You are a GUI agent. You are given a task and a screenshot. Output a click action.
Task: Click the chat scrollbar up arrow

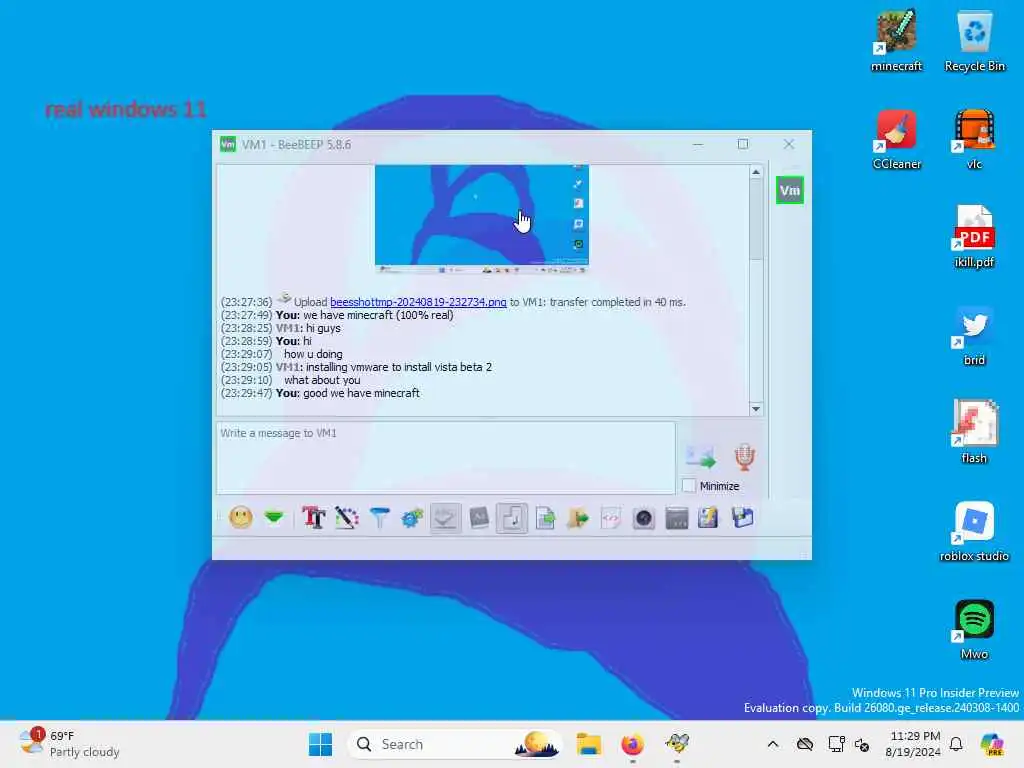[756, 172]
